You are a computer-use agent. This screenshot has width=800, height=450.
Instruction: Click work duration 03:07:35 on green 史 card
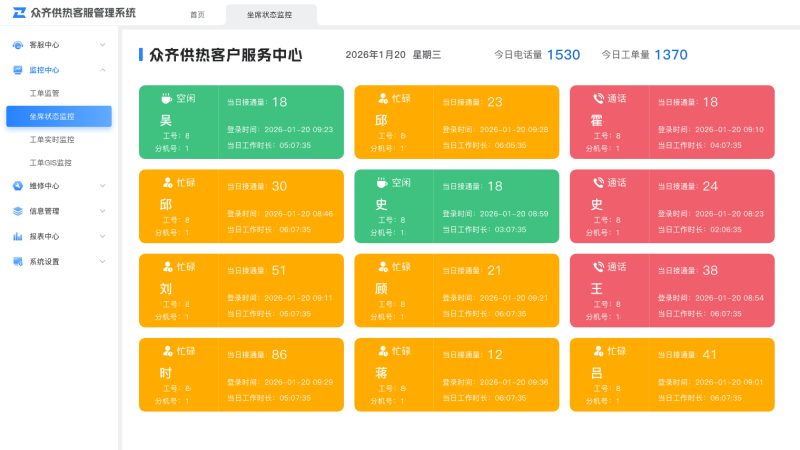click(510, 230)
